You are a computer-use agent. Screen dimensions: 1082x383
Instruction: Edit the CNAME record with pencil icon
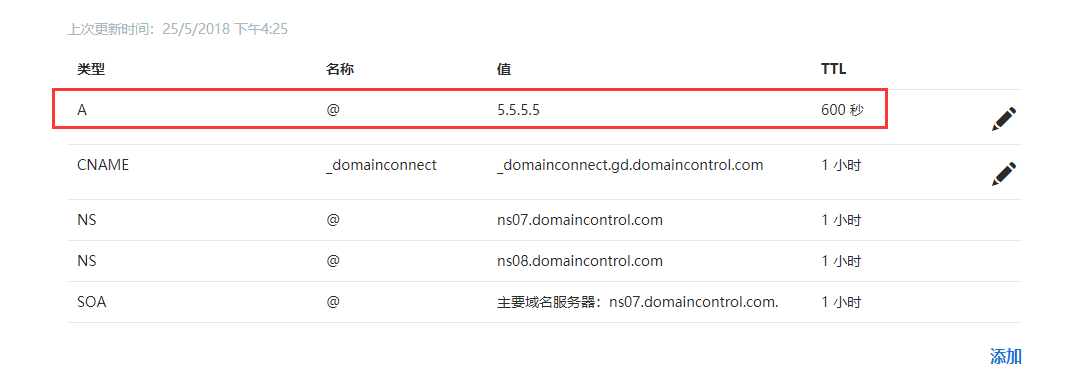1004,173
